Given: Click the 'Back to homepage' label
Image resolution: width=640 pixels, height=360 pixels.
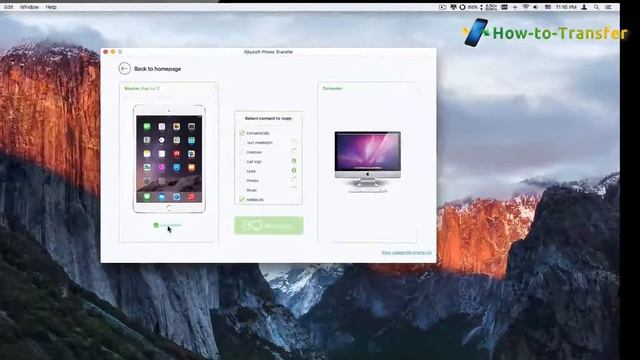Looking at the screenshot, I should click(x=158, y=69).
